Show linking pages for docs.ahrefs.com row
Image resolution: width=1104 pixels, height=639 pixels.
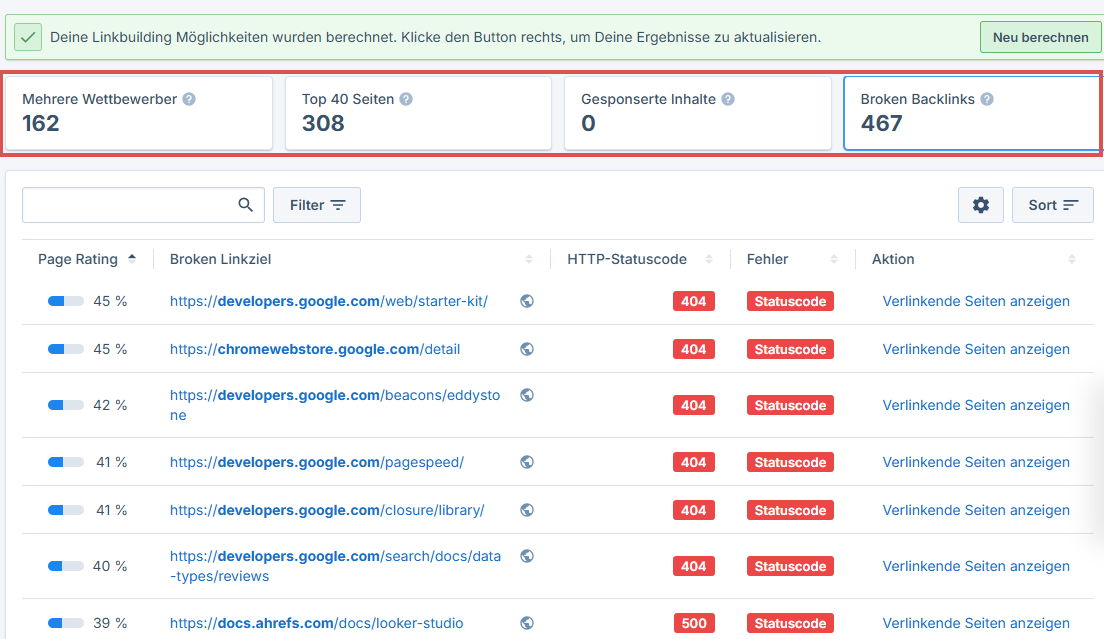click(x=976, y=623)
